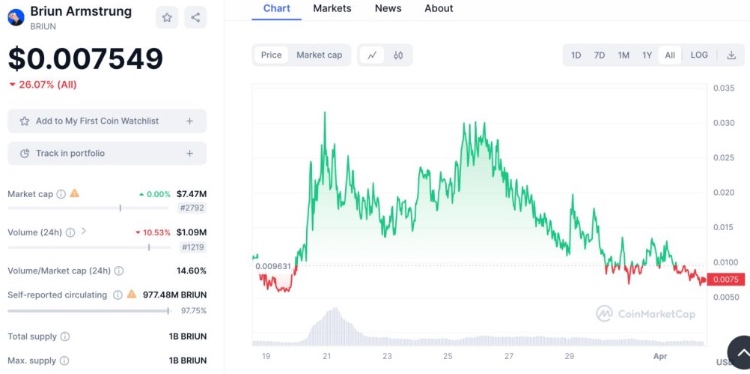Screen dimensions: 750x374
Task: Select the 7D time range
Action: (x=599, y=55)
